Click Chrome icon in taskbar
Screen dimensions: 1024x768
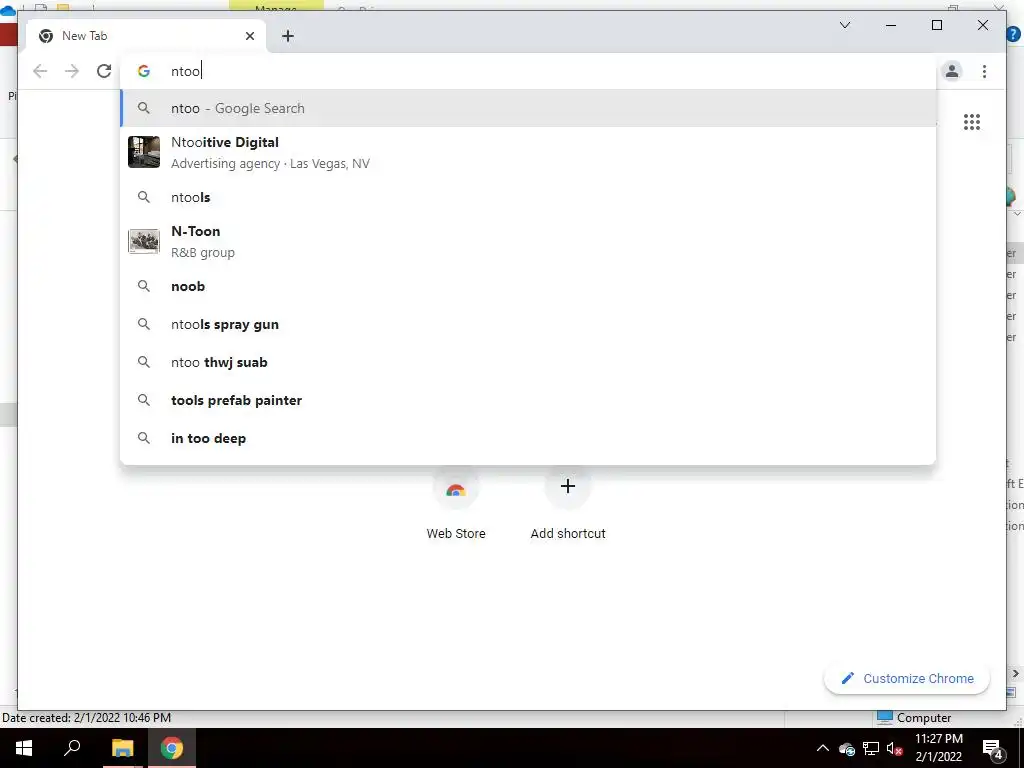(172, 748)
